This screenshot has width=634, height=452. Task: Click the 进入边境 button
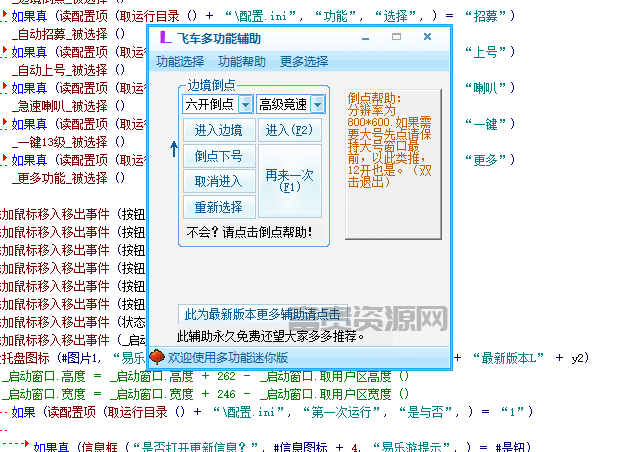[x=219, y=130]
